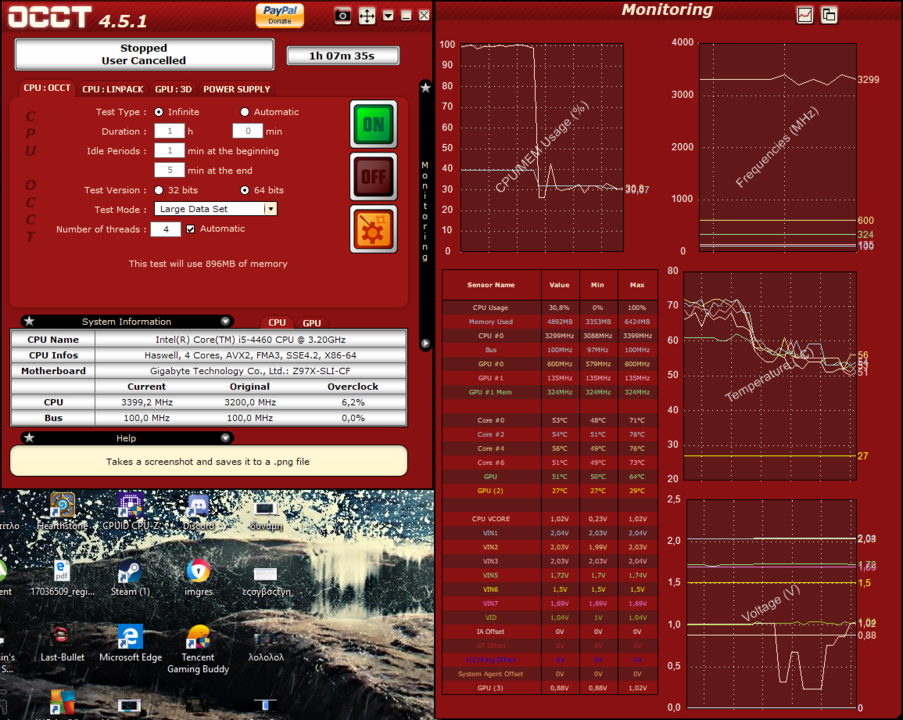This screenshot has height=720, width=903.
Task: Click the move window cross-arrows icon
Action: pos(367,16)
